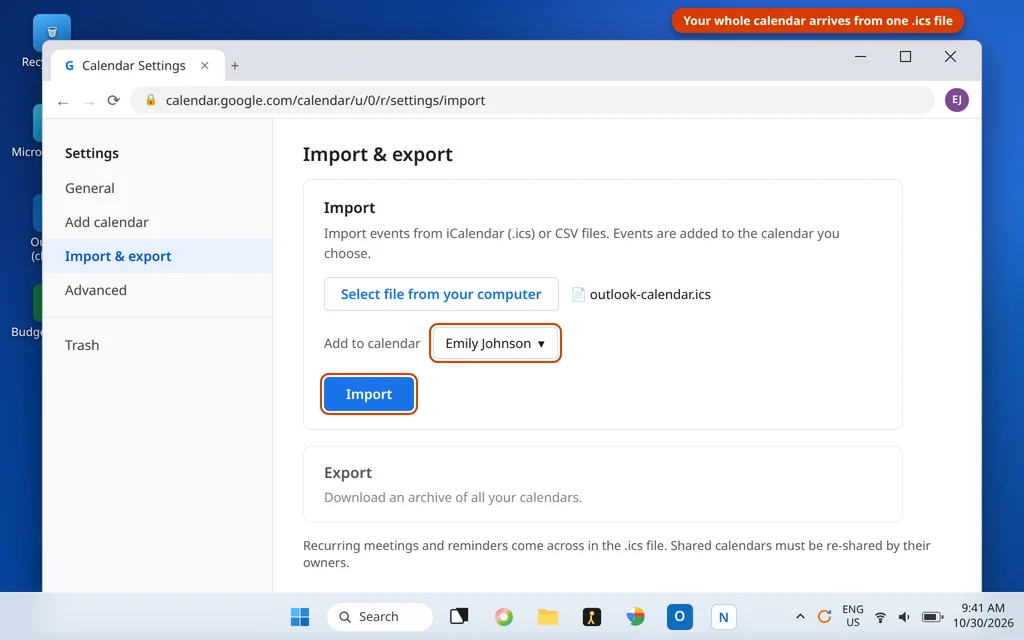
Task: Click the Export section heading
Action: pyautogui.click(x=347, y=473)
